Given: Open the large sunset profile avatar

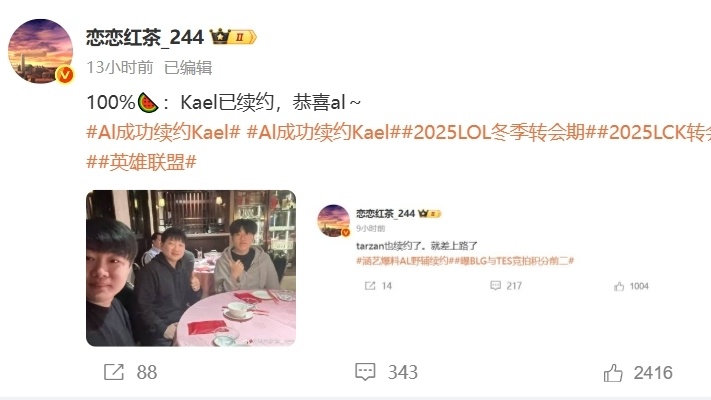Looking at the screenshot, I should click(x=40, y=51).
